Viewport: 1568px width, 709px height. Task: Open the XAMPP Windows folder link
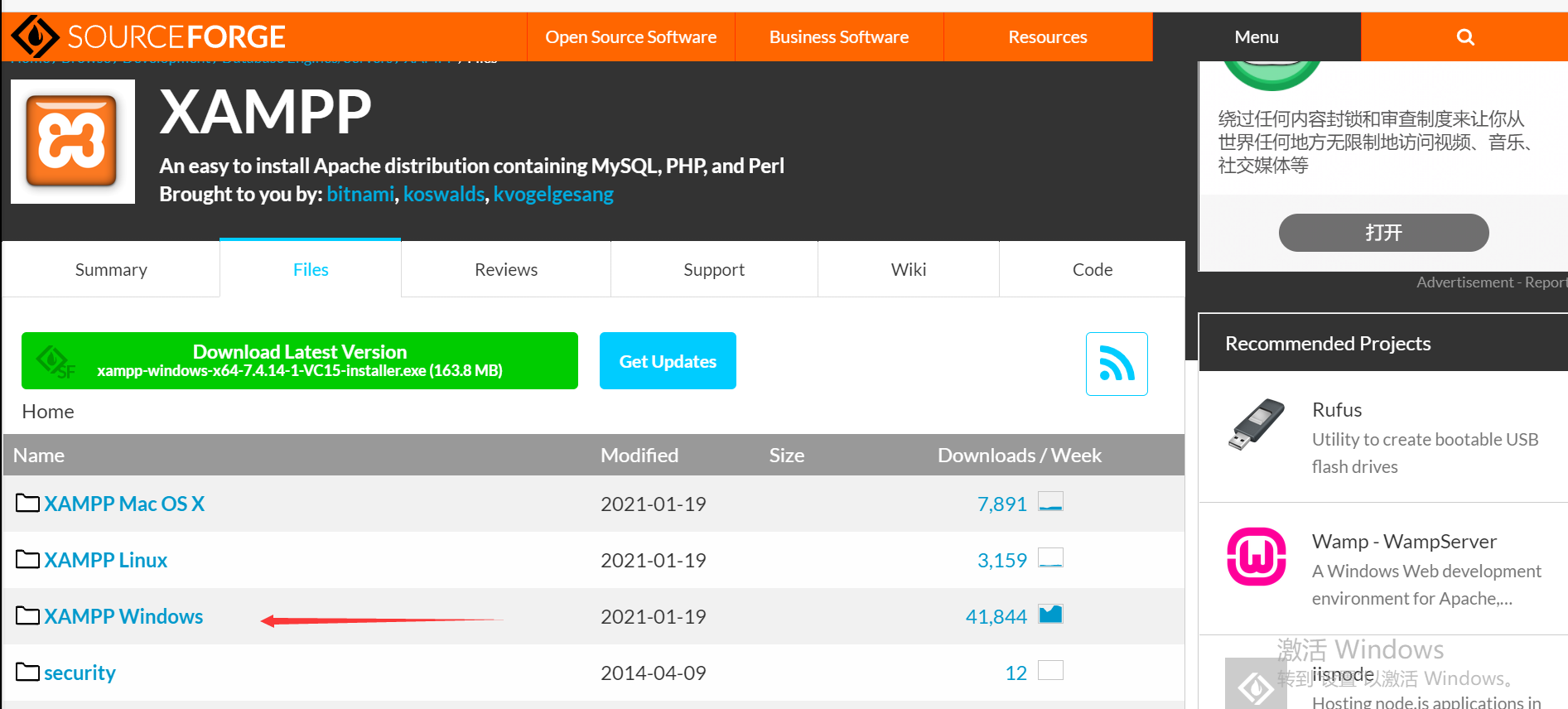[x=123, y=616]
